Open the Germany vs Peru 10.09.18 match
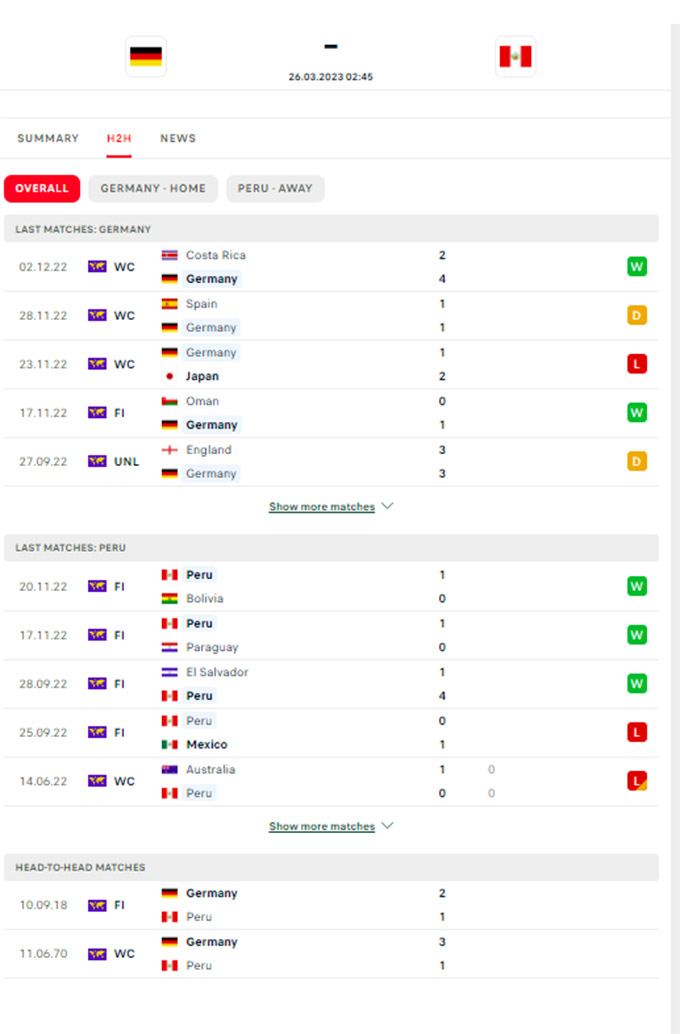Screen dimensions: 680x1034 (x=331, y=905)
